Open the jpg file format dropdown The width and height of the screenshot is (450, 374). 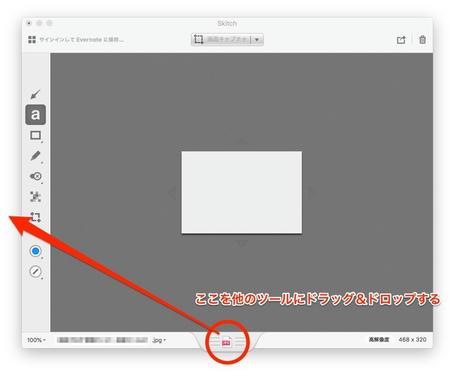159,340
